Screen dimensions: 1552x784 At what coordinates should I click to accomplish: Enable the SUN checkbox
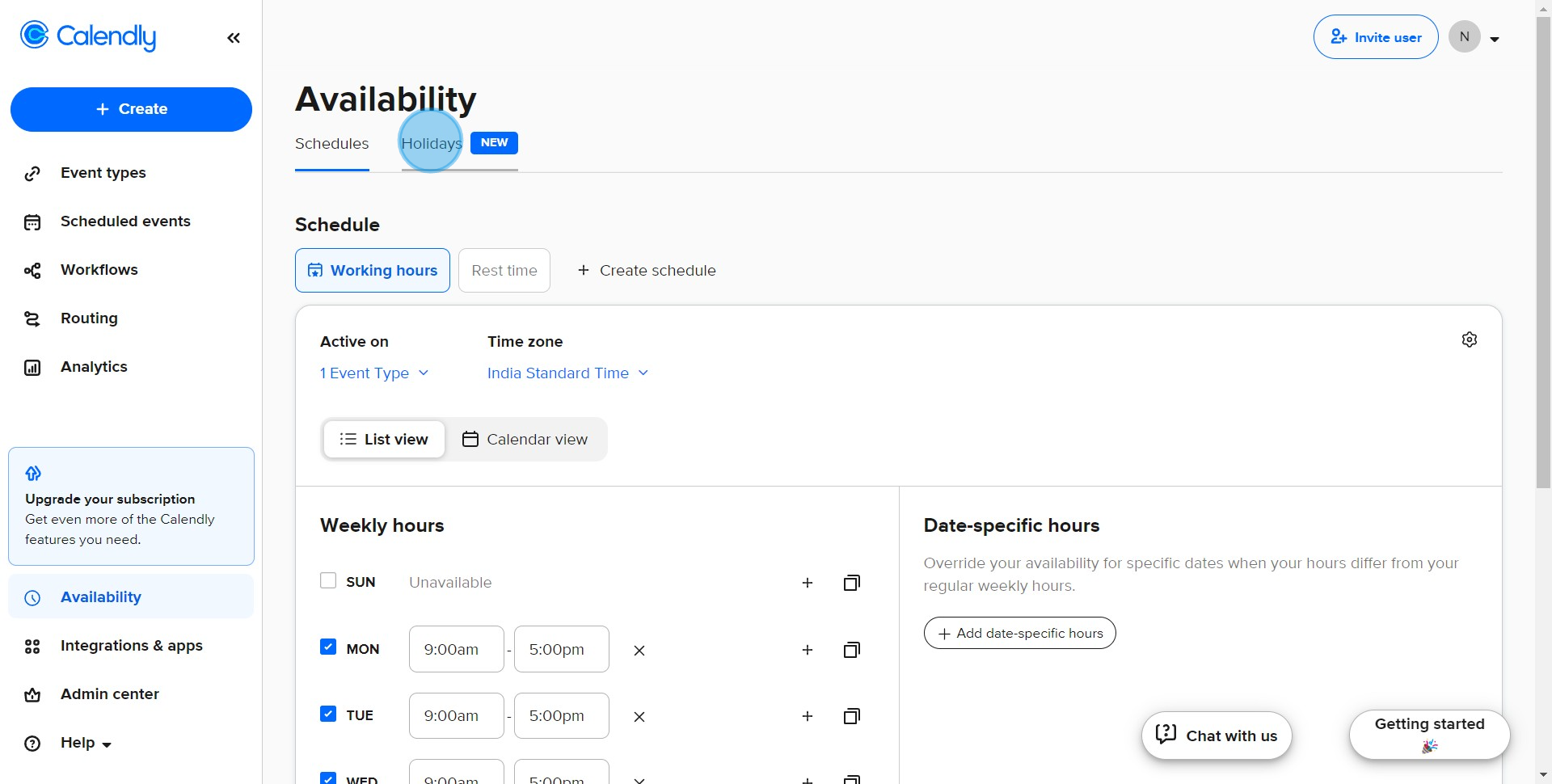coord(328,581)
